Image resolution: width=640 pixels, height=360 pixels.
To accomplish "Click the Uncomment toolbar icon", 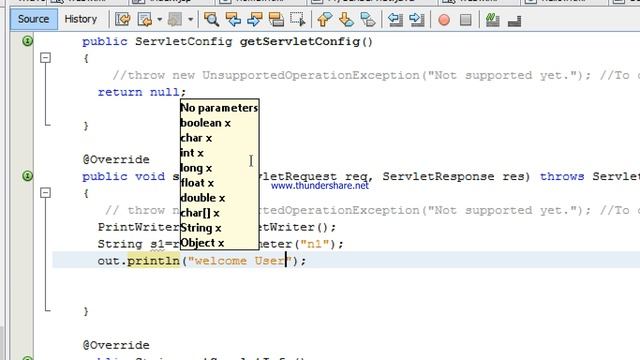I will point(514,20).
